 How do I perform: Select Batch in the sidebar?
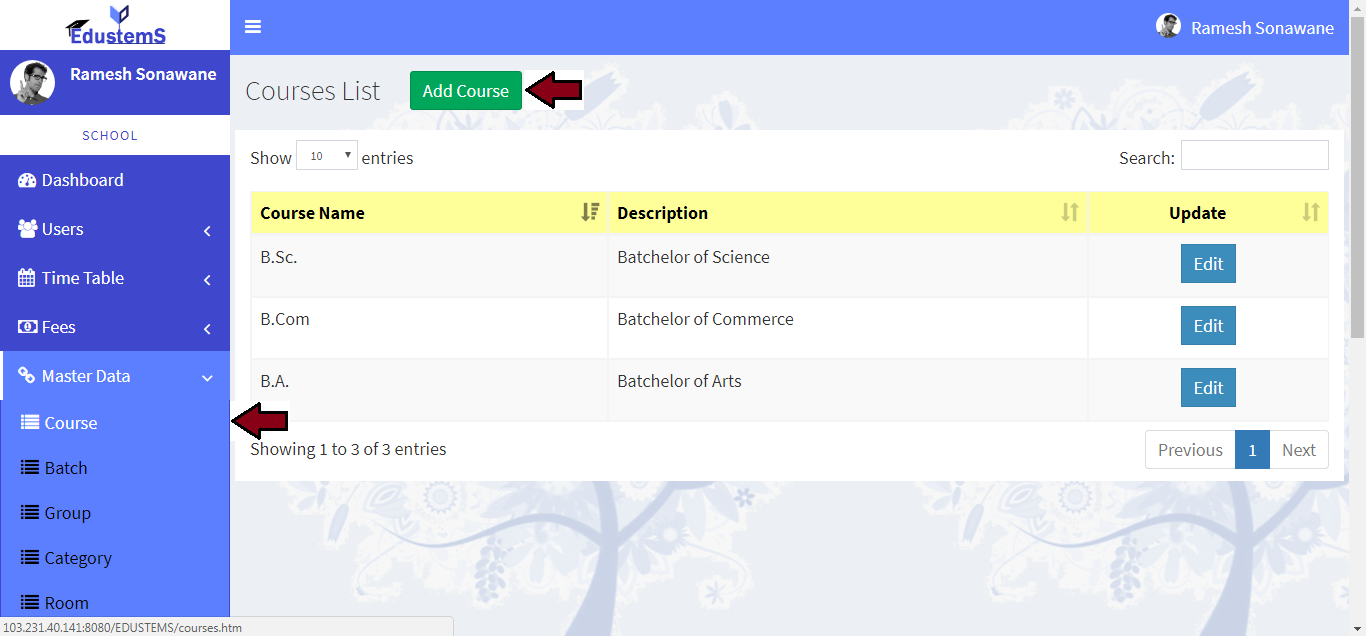[66, 468]
